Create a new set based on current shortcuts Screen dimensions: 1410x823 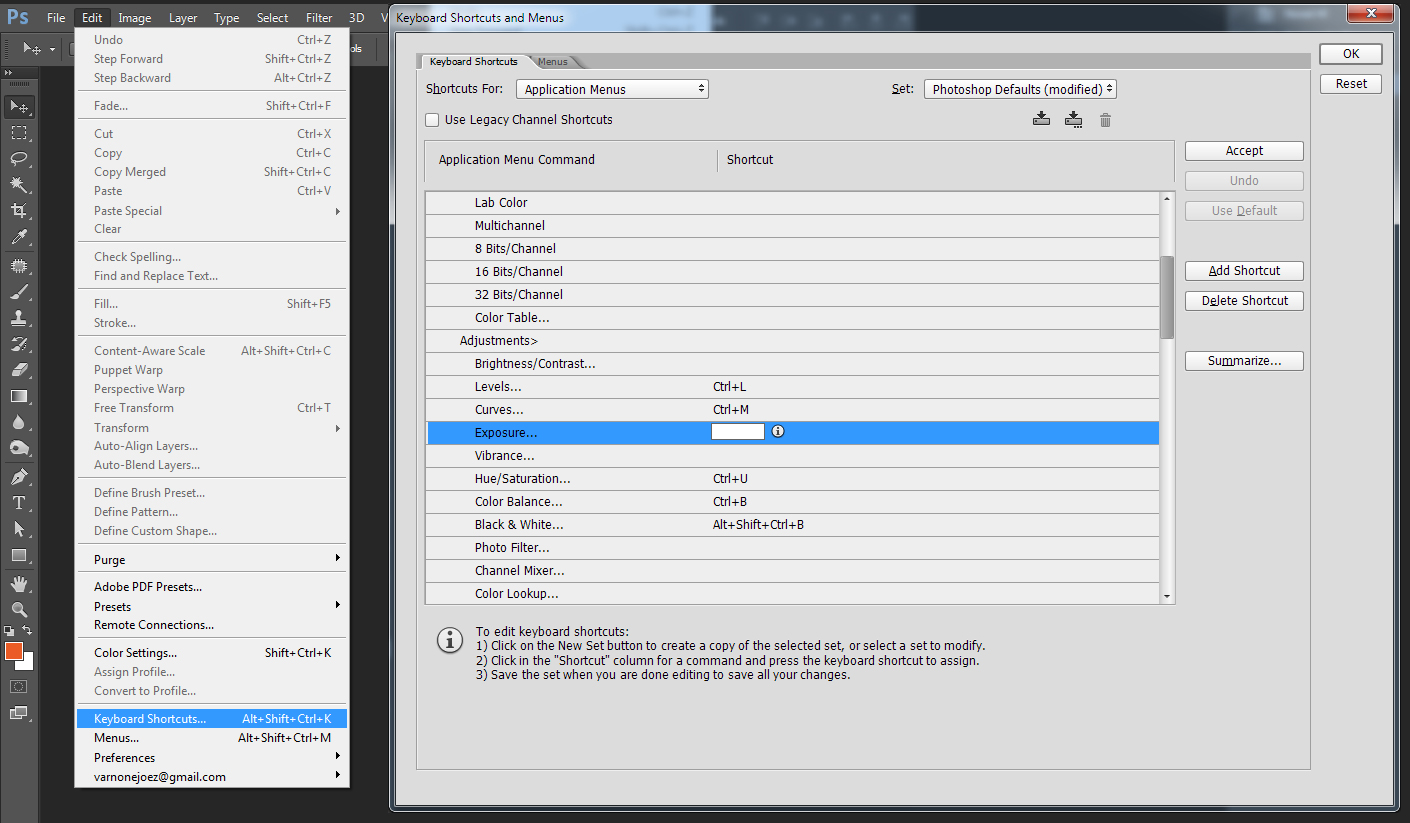pos(1041,119)
